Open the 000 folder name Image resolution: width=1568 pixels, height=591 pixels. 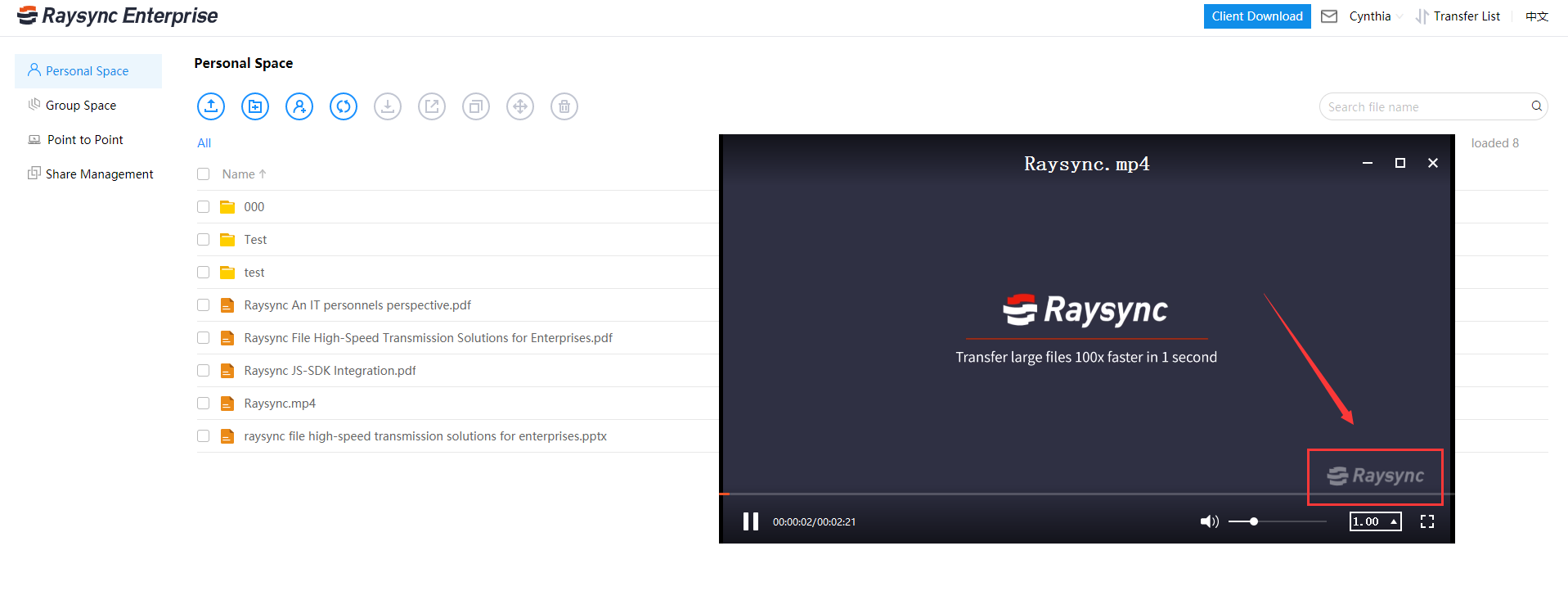coord(254,207)
